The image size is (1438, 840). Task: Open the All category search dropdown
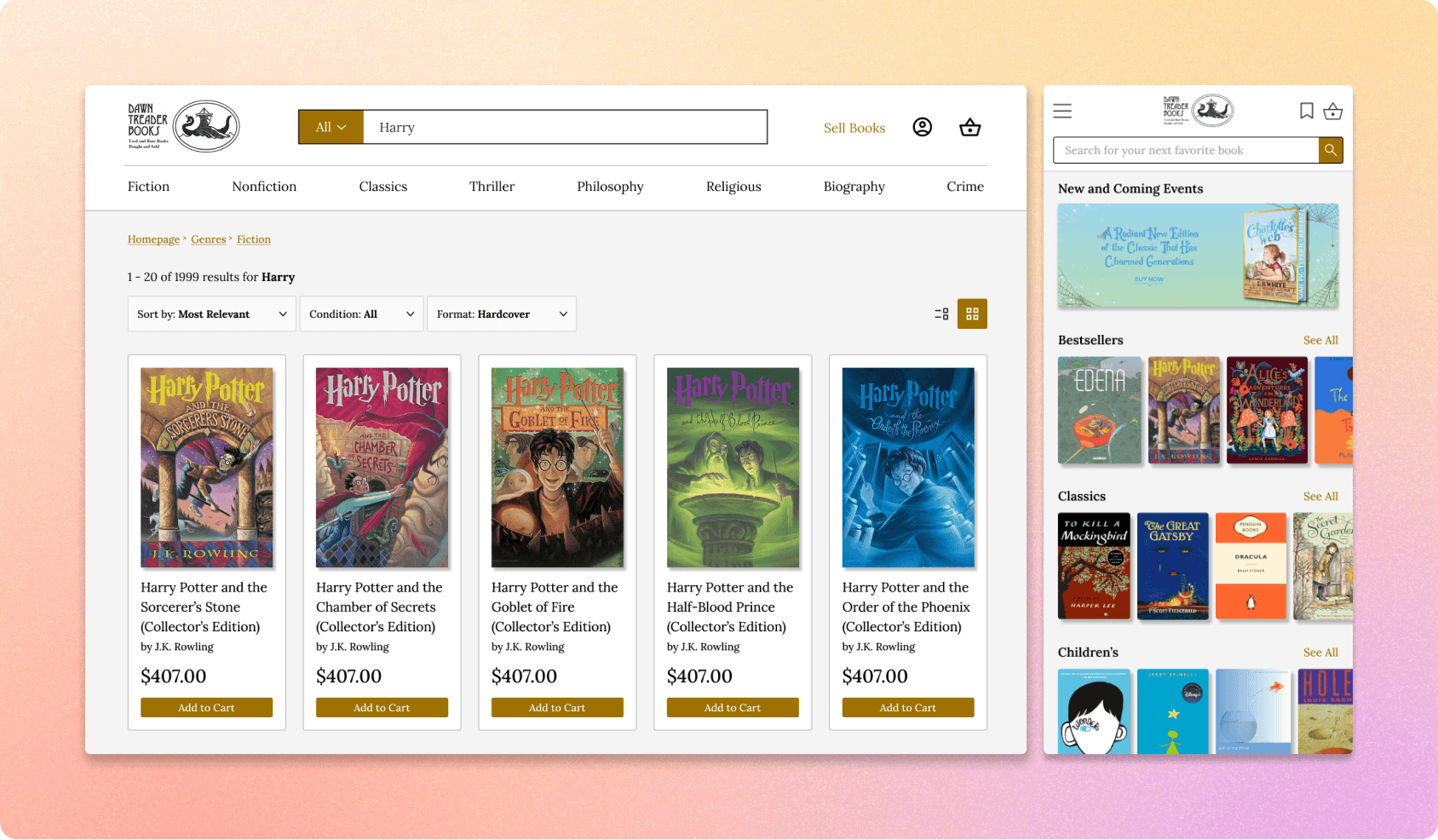click(331, 127)
